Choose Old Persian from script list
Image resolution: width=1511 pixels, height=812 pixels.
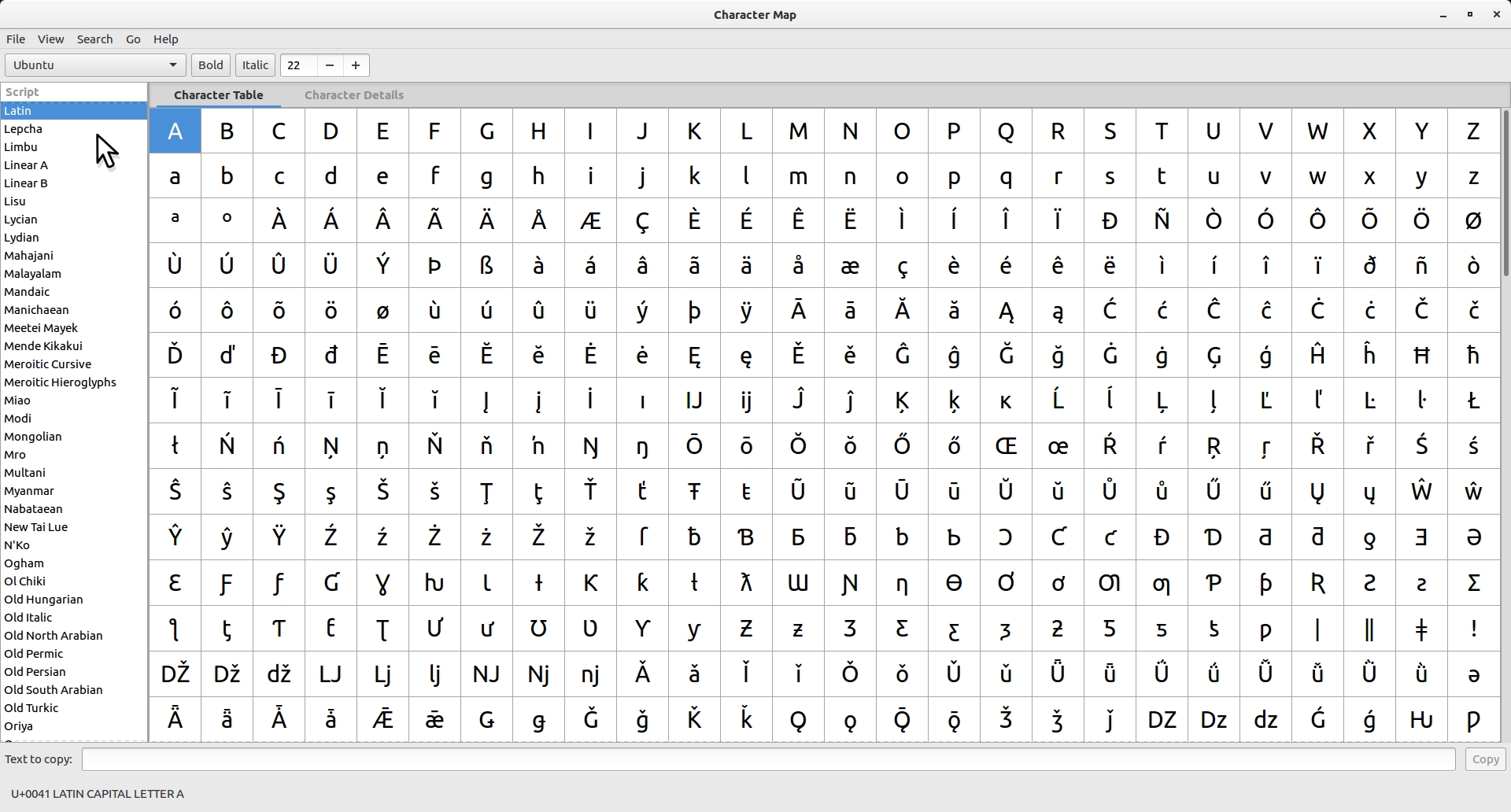(35, 672)
